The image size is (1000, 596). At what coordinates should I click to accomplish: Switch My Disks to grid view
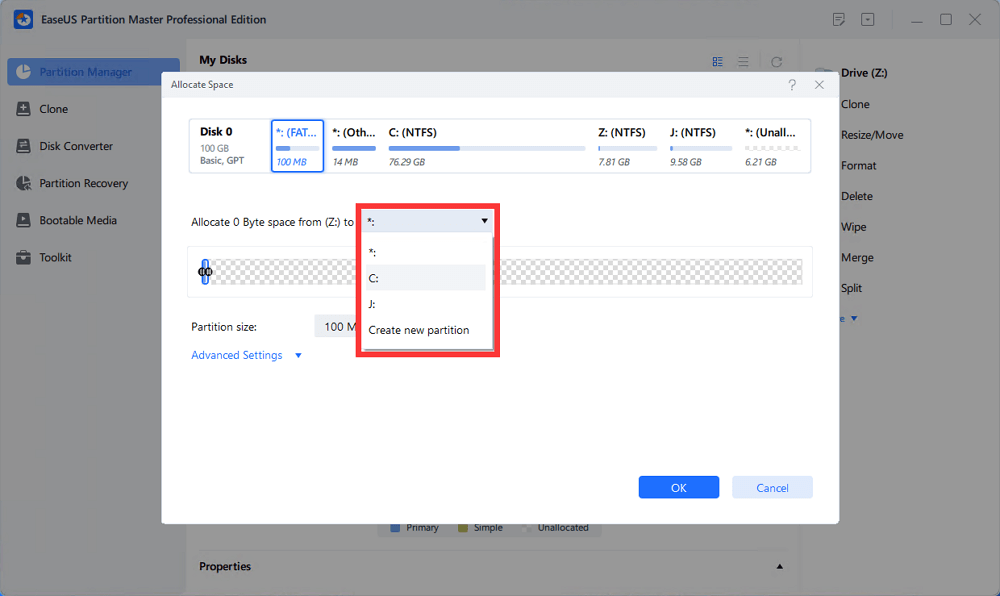pos(717,61)
